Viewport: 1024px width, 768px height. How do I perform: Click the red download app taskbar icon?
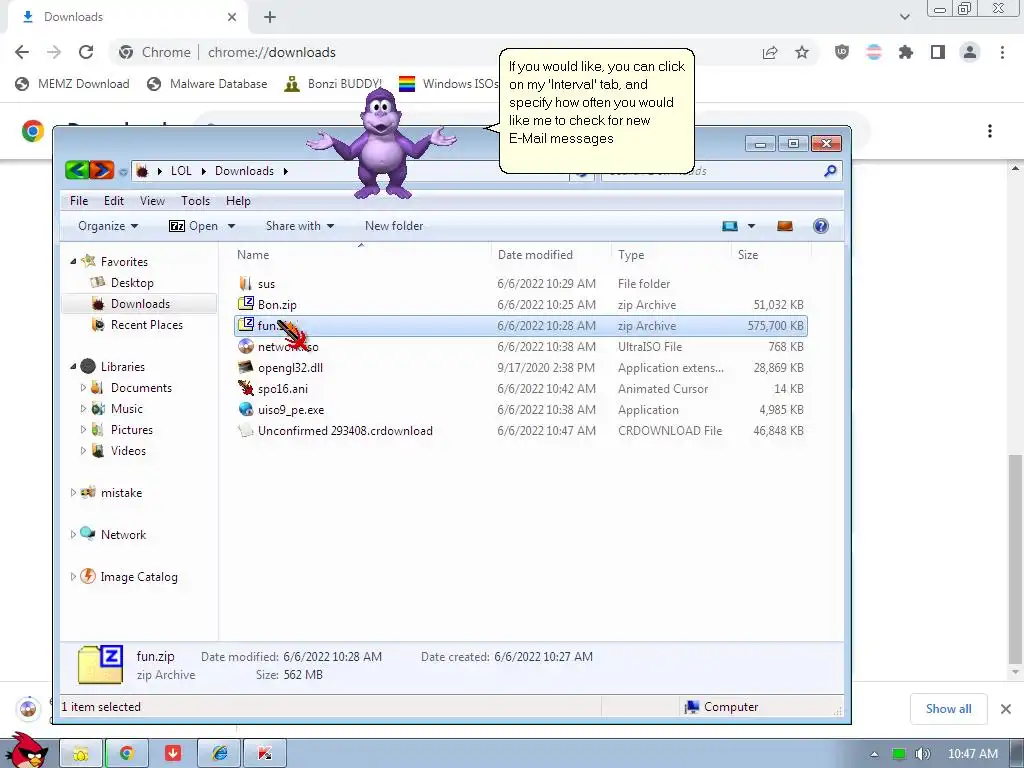click(173, 754)
